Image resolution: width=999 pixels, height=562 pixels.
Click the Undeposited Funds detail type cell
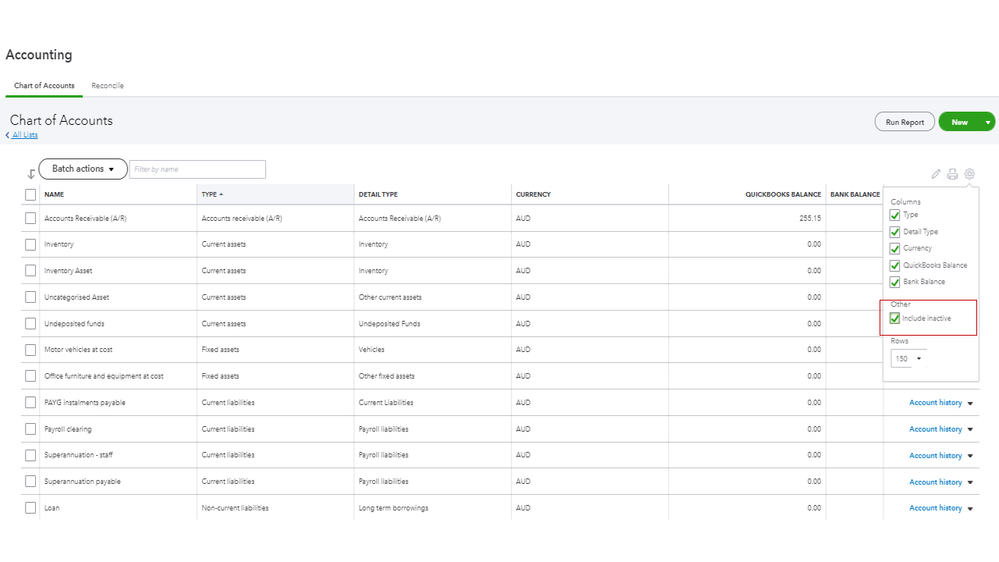(389, 324)
